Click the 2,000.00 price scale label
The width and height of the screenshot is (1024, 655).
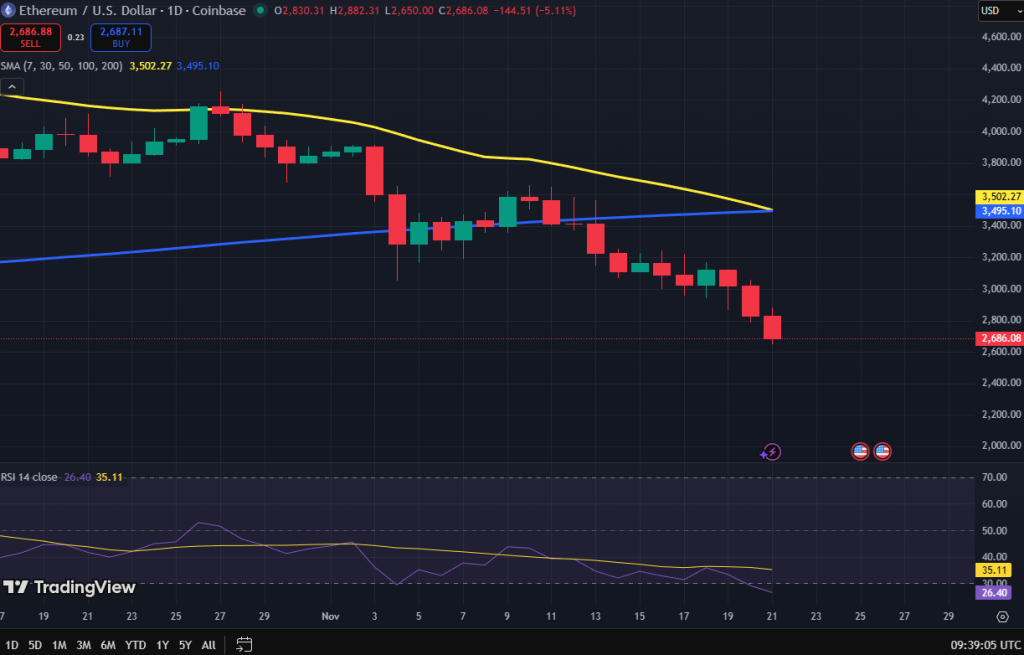(1000, 445)
